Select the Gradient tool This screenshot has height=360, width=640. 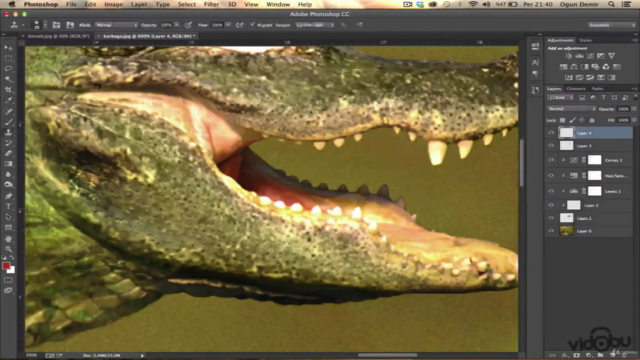tap(8, 164)
